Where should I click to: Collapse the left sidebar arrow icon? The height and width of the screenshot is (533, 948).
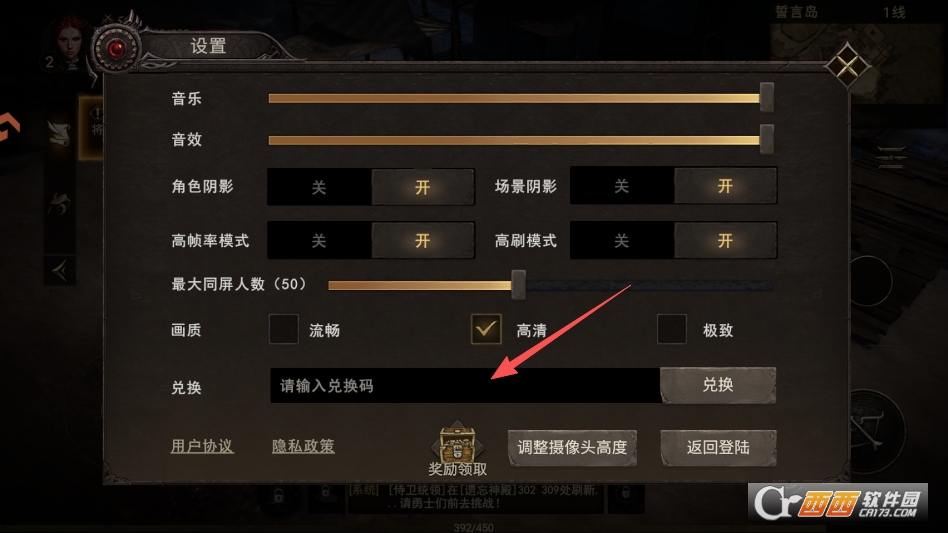[59, 270]
